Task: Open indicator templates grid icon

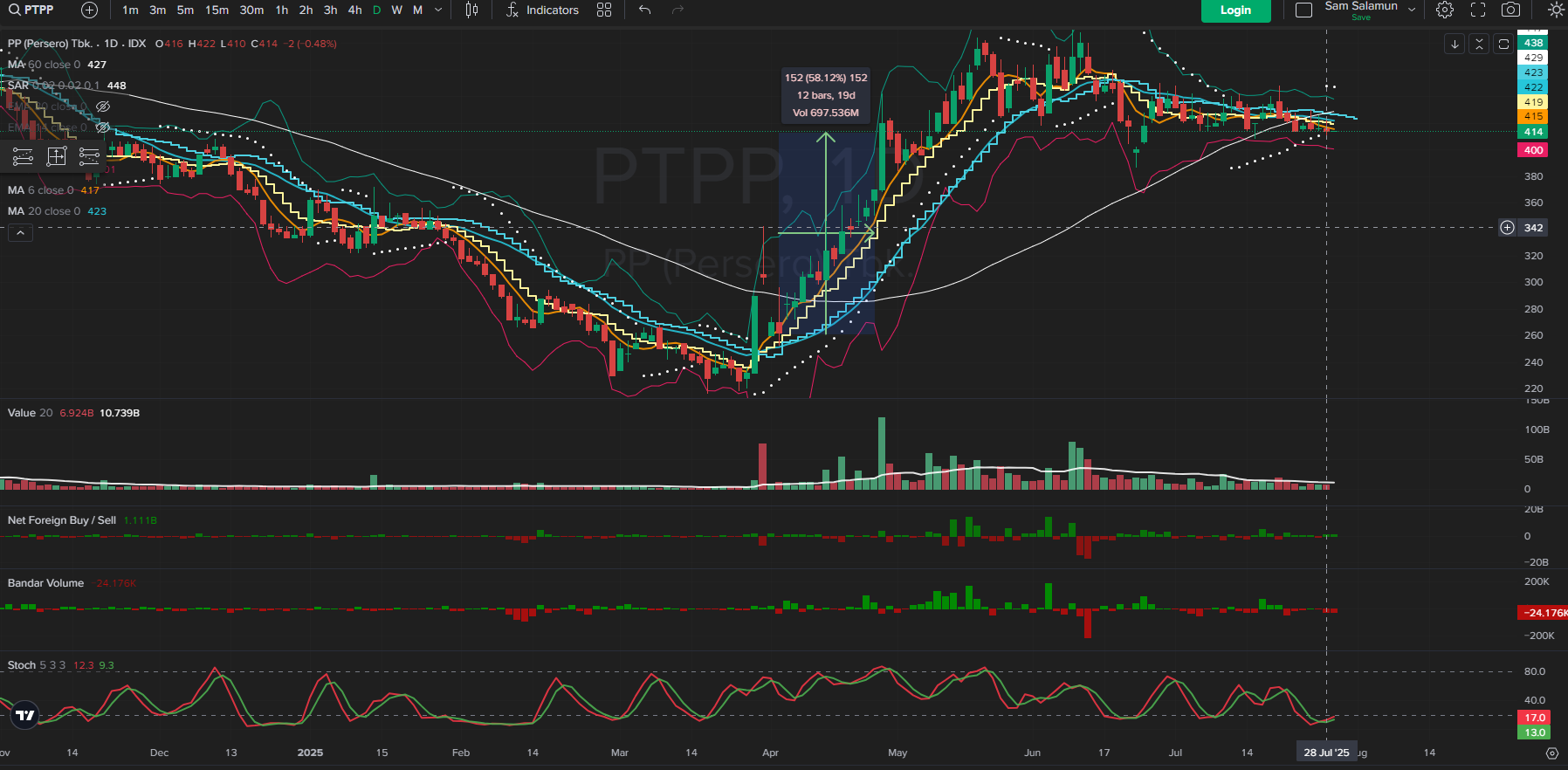Action: pyautogui.click(x=604, y=10)
